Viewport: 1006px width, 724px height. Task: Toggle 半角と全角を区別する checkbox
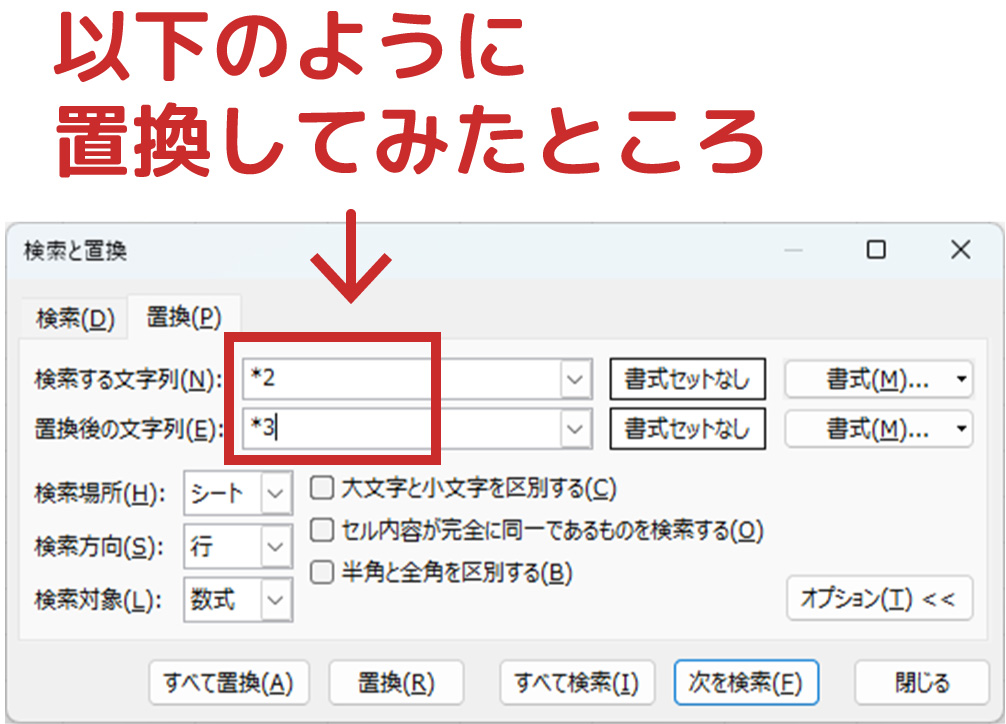(x=322, y=573)
